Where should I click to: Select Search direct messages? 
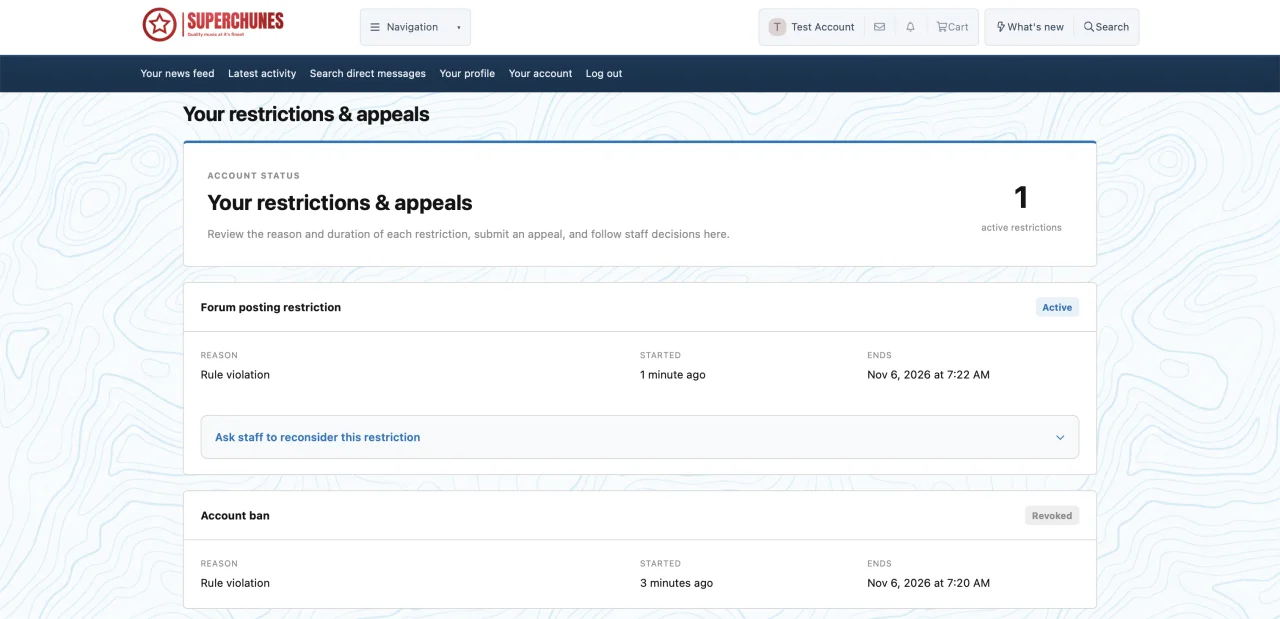(x=368, y=73)
